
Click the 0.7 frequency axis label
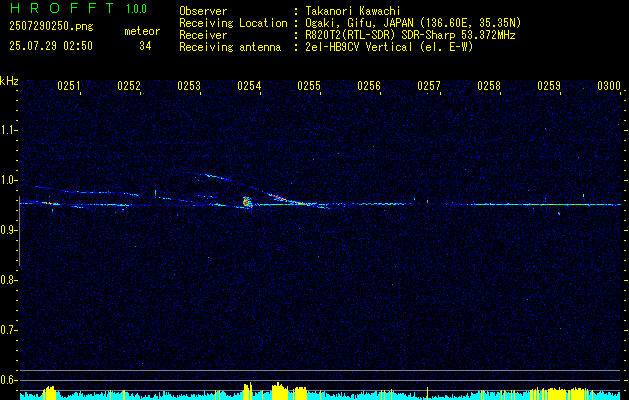pyautogui.click(x=8, y=330)
